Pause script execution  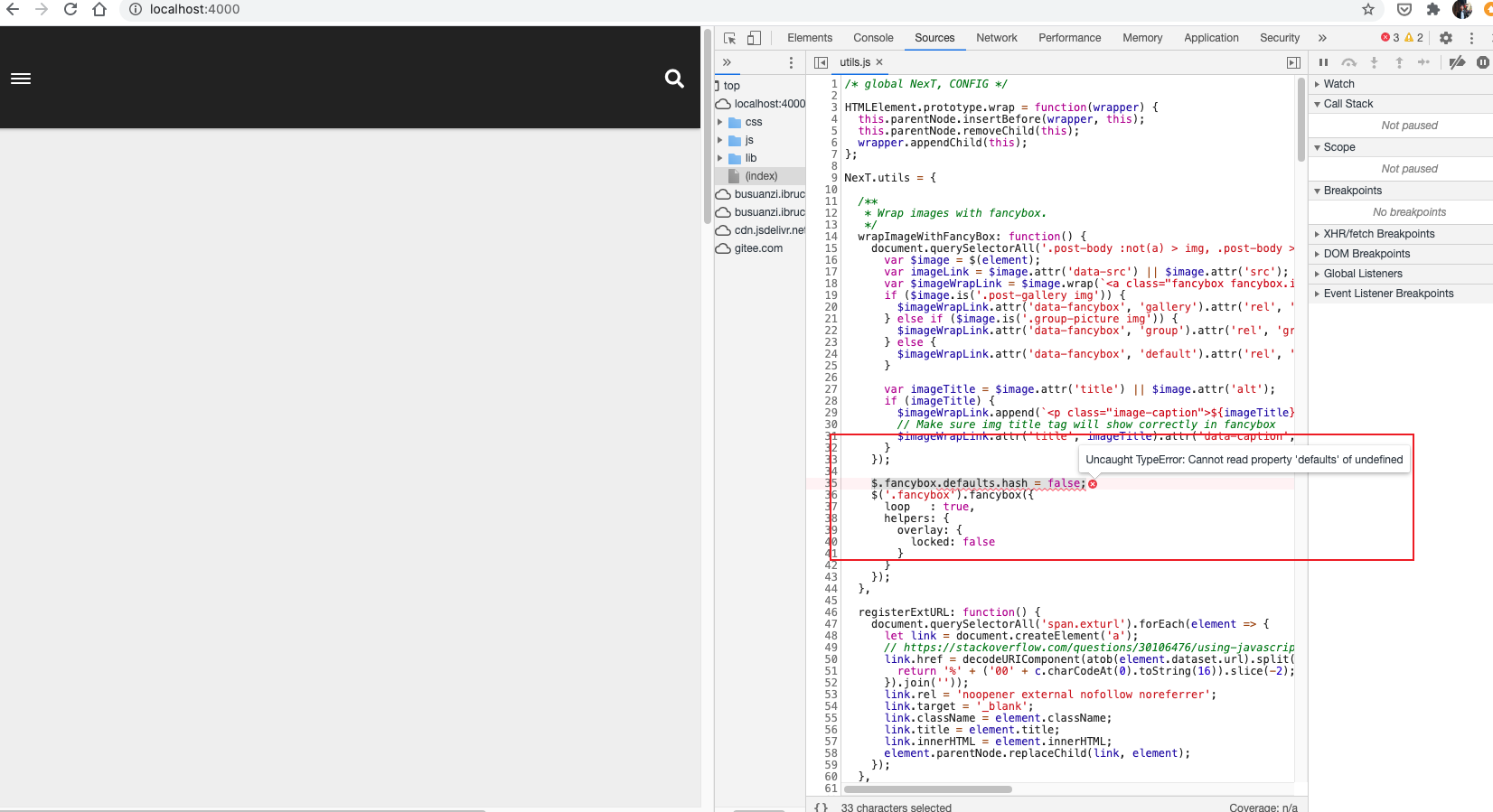(1323, 62)
